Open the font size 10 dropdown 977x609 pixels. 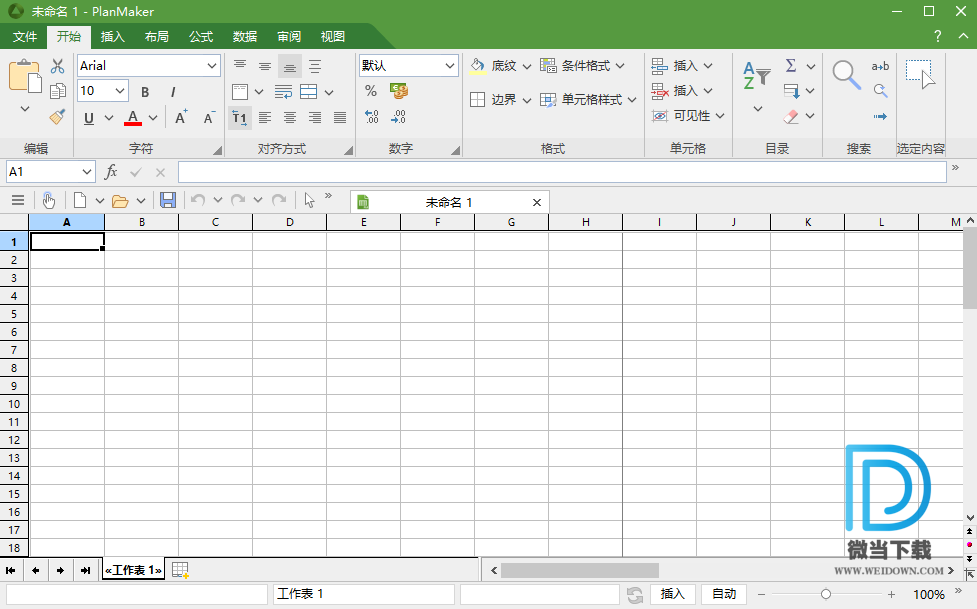[120, 91]
